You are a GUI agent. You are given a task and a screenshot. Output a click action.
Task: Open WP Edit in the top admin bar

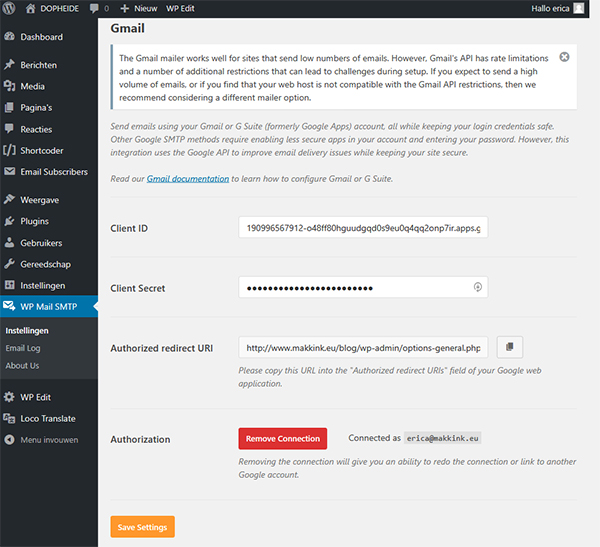point(180,8)
